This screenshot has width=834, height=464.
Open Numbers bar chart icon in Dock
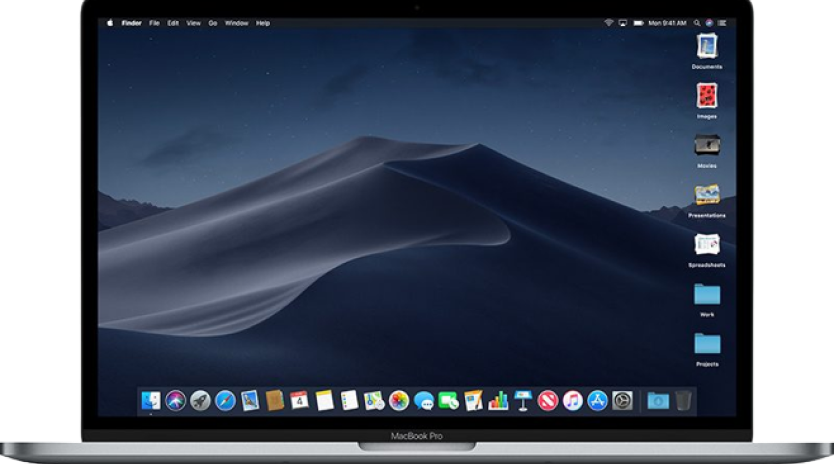pos(498,400)
